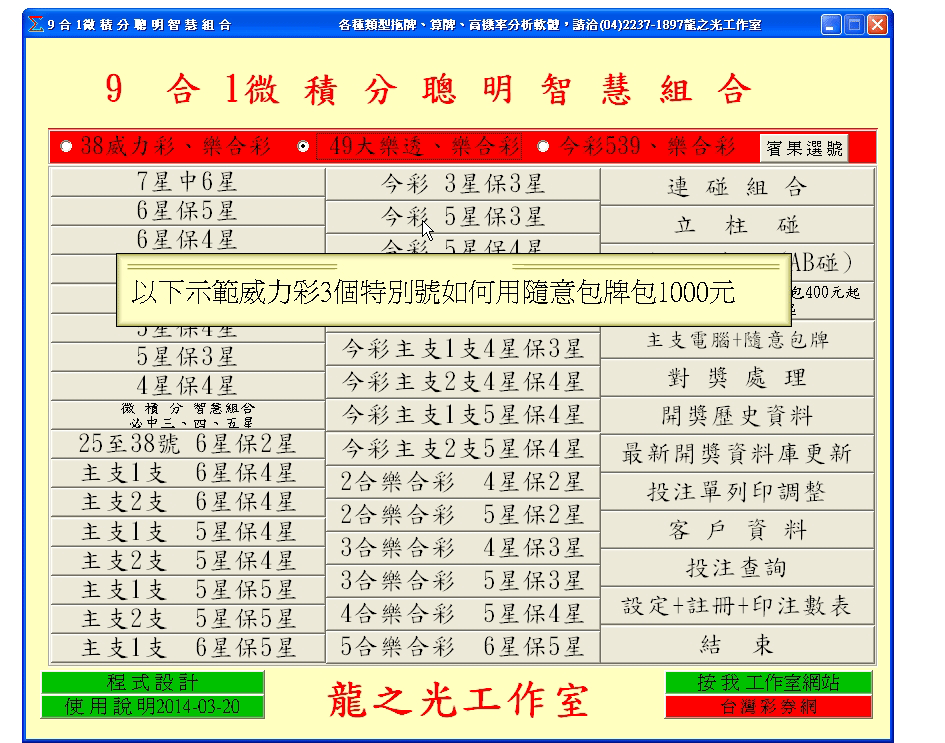
Task: Minimize the 9合1微積分聰明智慧組合 window
Action: 831,25
